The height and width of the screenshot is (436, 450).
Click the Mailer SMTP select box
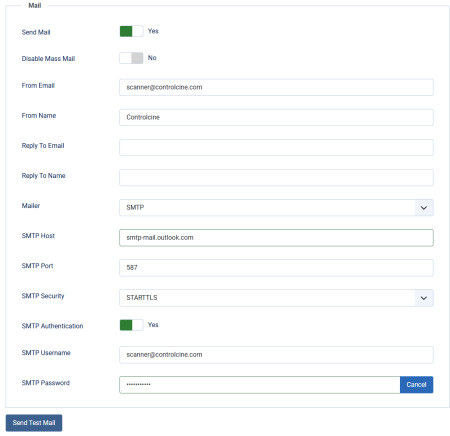(276, 208)
